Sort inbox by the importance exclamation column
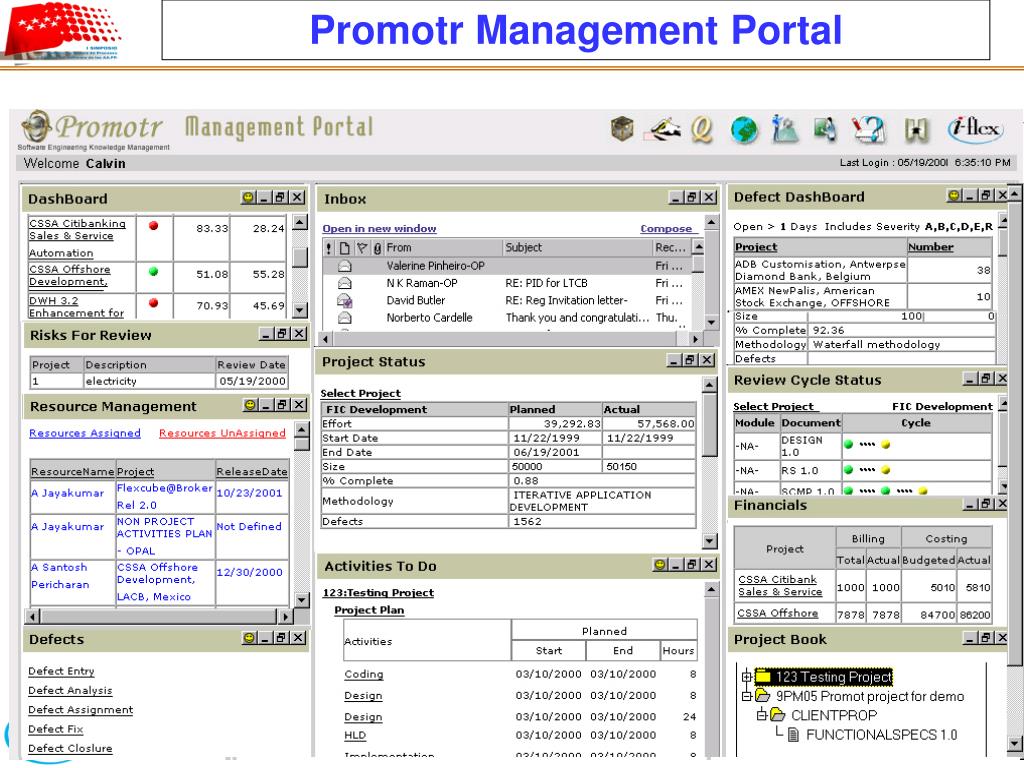Image resolution: width=1024 pixels, height=768 pixels. pyautogui.click(x=328, y=248)
